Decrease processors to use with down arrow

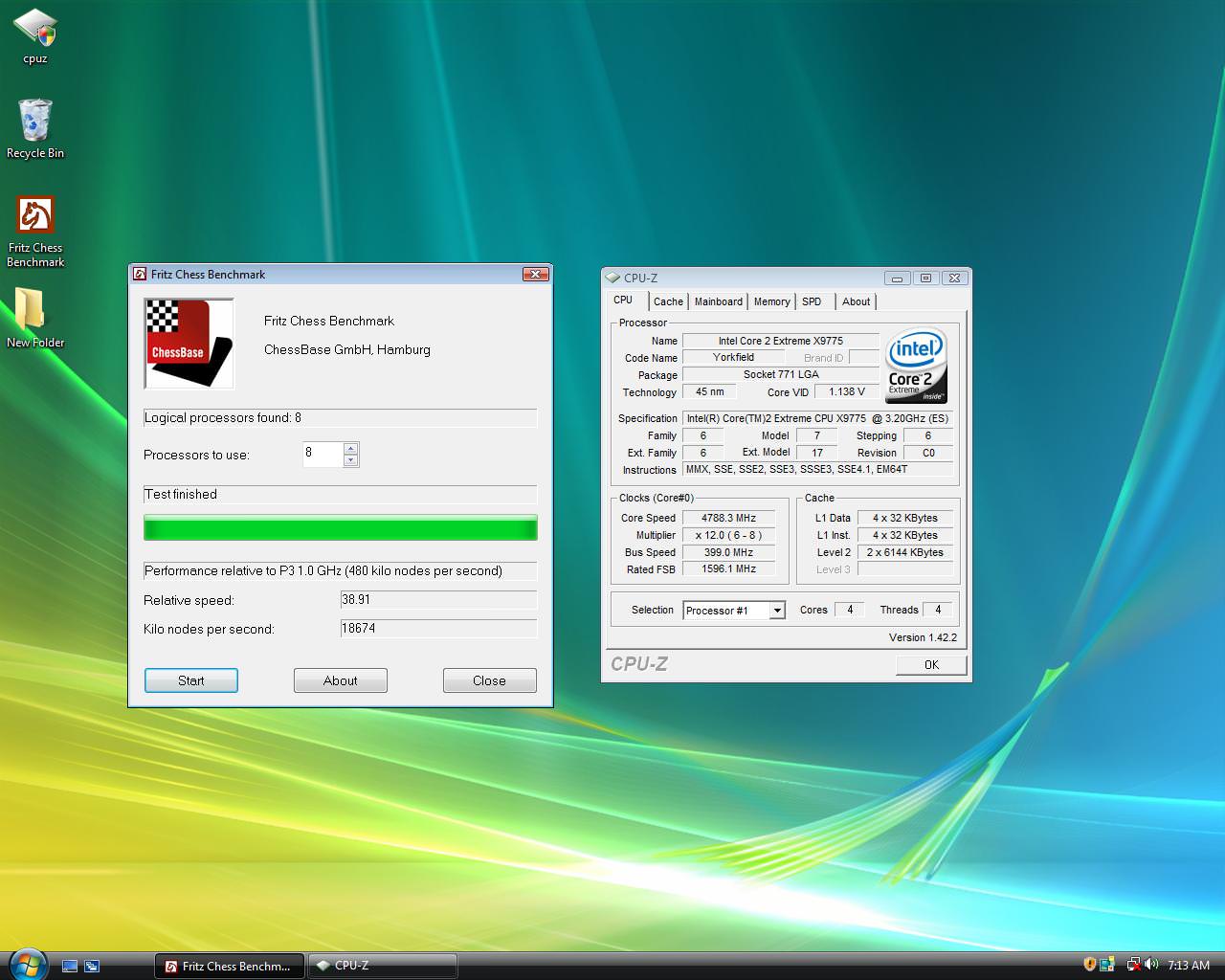351,460
